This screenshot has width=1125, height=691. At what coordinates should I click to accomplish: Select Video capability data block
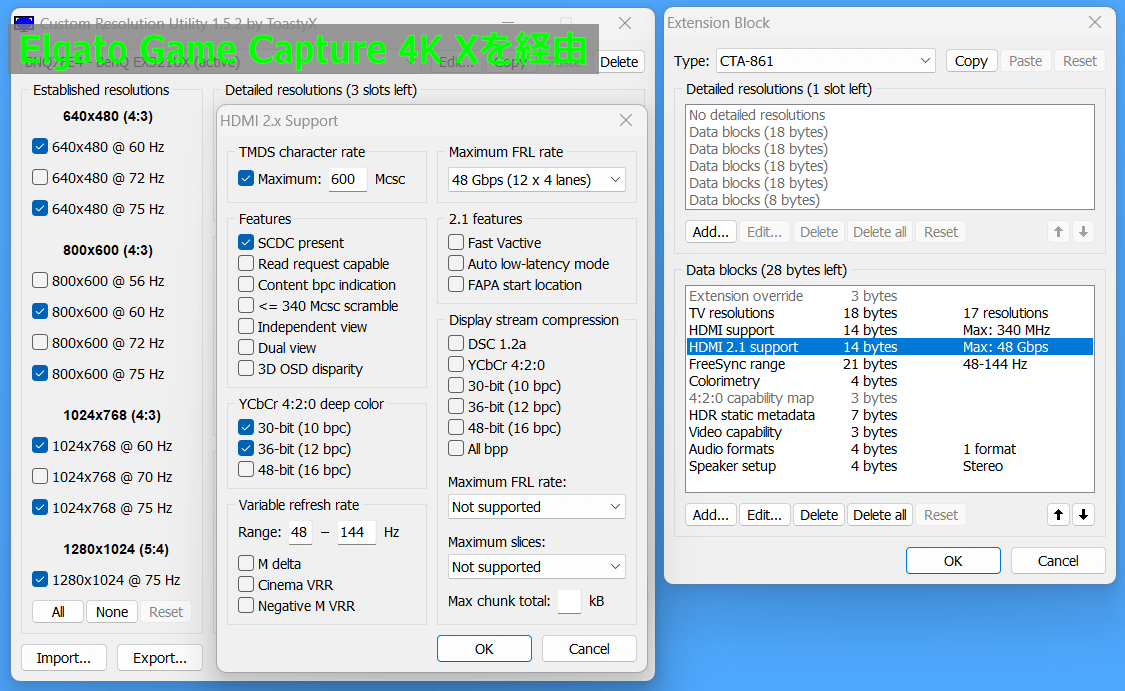(x=890, y=432)
